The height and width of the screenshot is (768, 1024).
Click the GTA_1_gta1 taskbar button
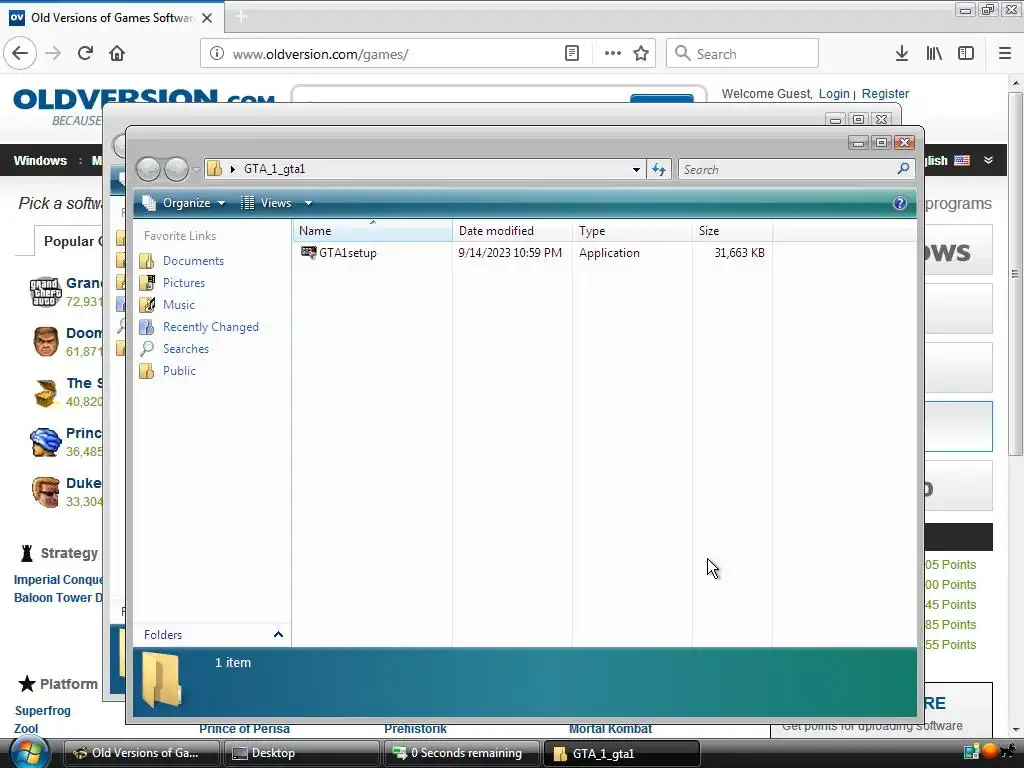pos(621,753)
